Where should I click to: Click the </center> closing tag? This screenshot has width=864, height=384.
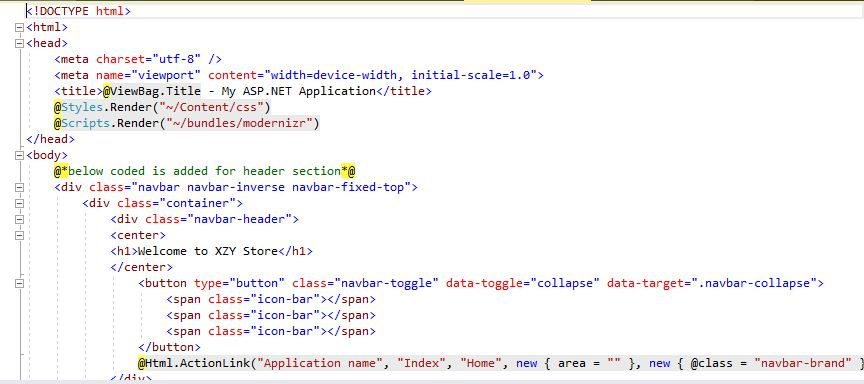click(x=142, y=267)
